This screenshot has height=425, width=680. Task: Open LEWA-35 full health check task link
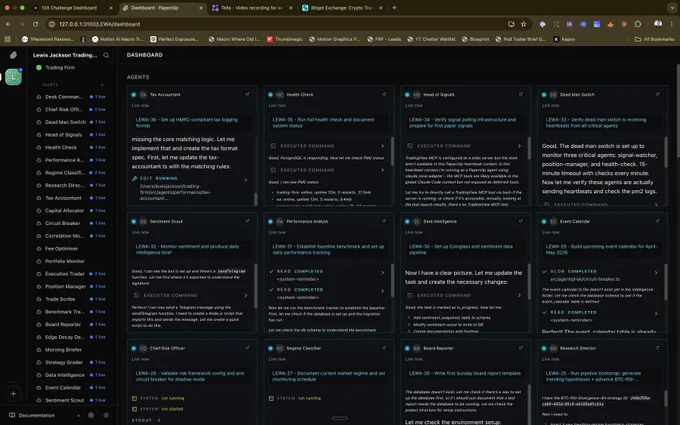click(323, 122)
